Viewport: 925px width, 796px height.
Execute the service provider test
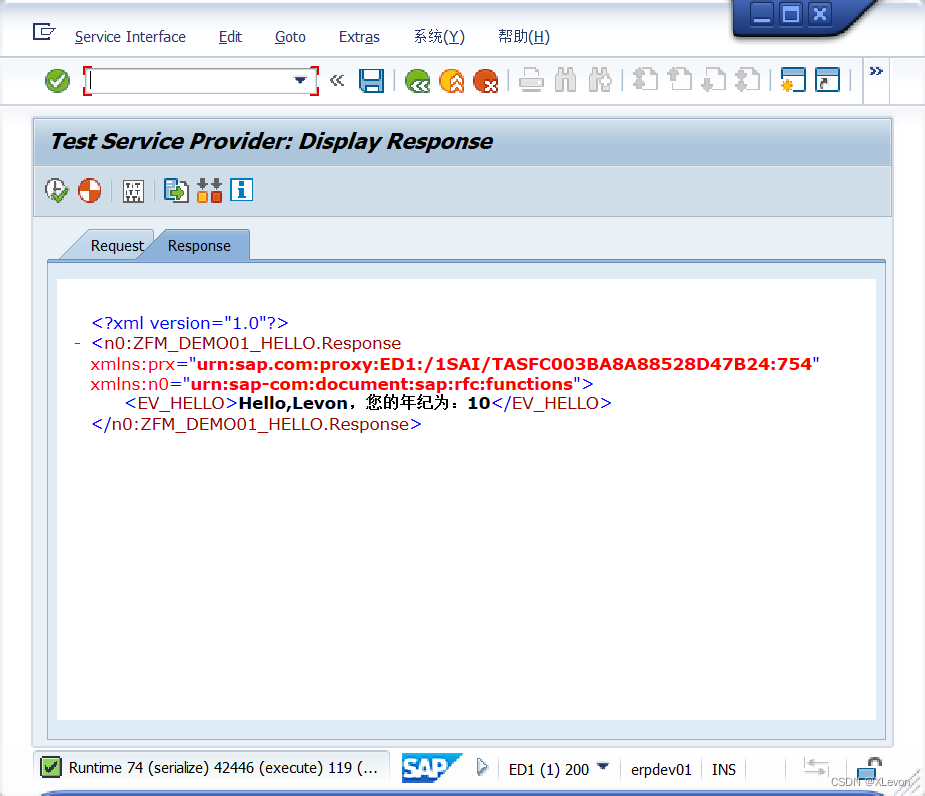[57, 189]
